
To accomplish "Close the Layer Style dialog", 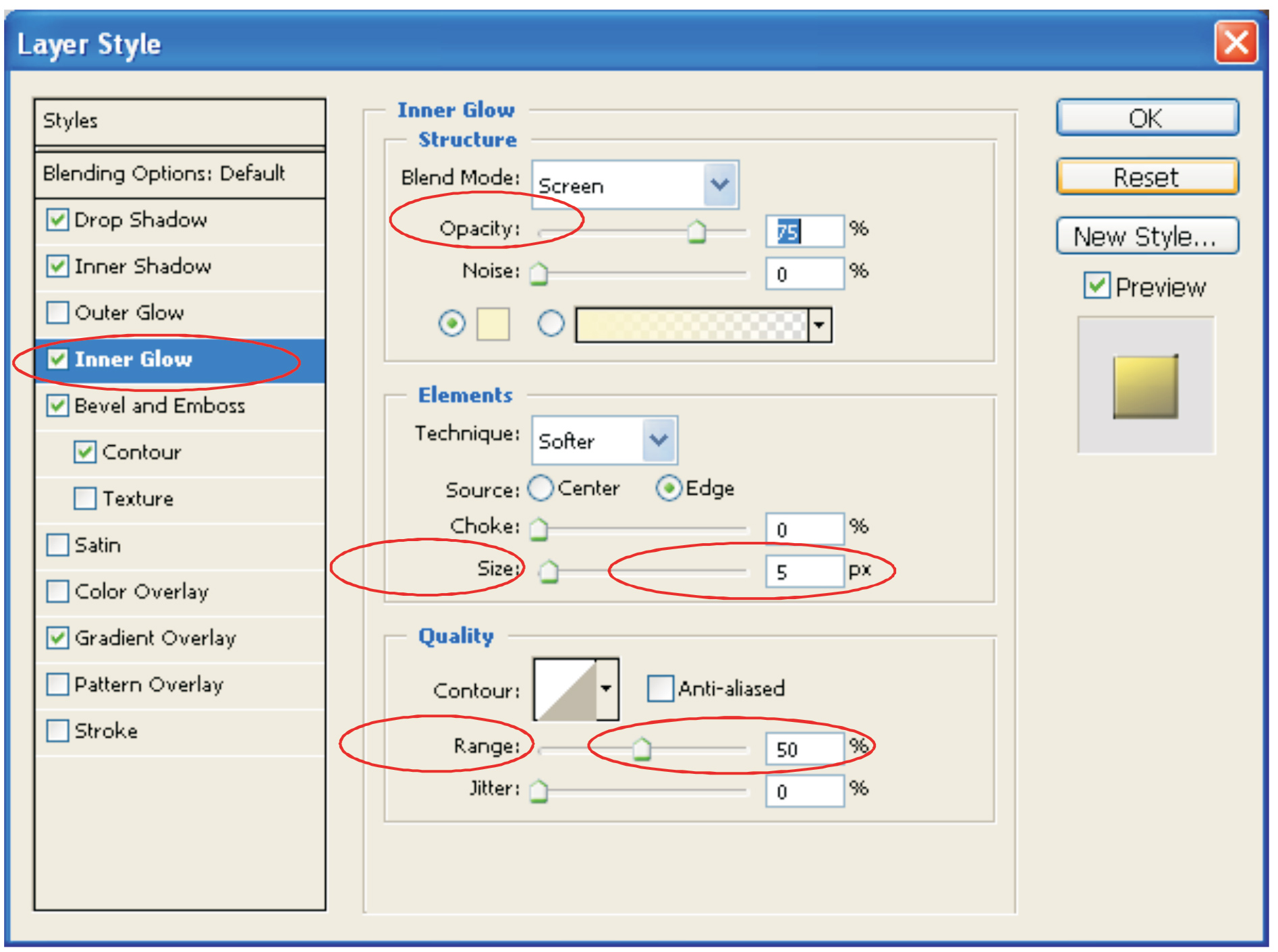I will (x=1235, y=43).
